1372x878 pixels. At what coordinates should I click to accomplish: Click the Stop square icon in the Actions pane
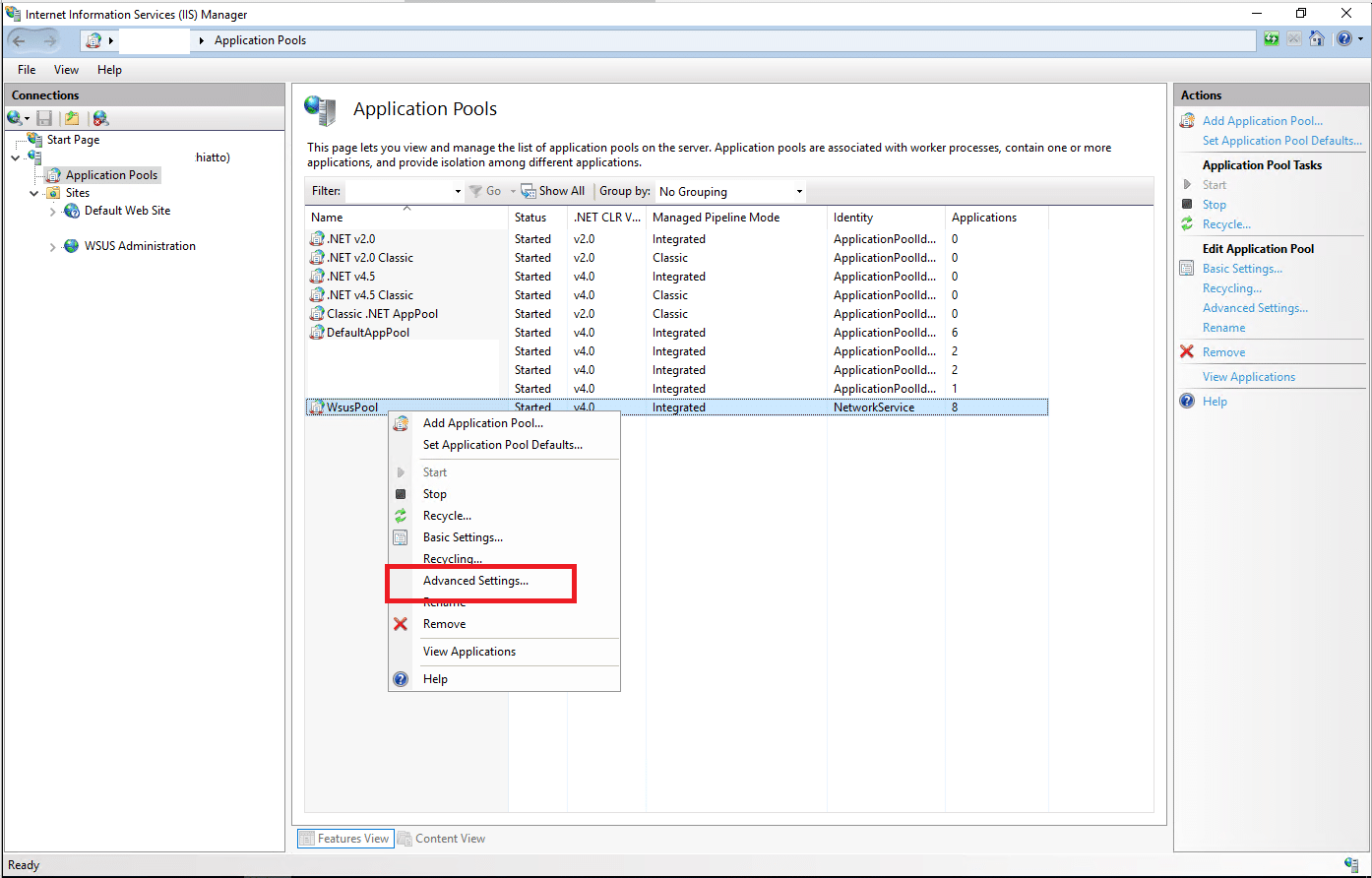1187,205
